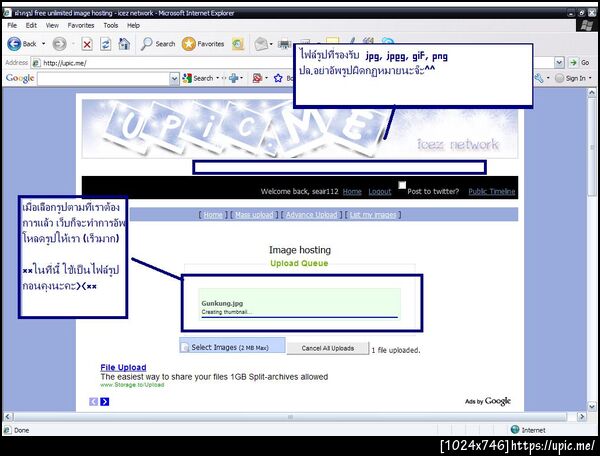
Task: Open the Help menu
Action: pyautogui.click(x=133, y=25)
